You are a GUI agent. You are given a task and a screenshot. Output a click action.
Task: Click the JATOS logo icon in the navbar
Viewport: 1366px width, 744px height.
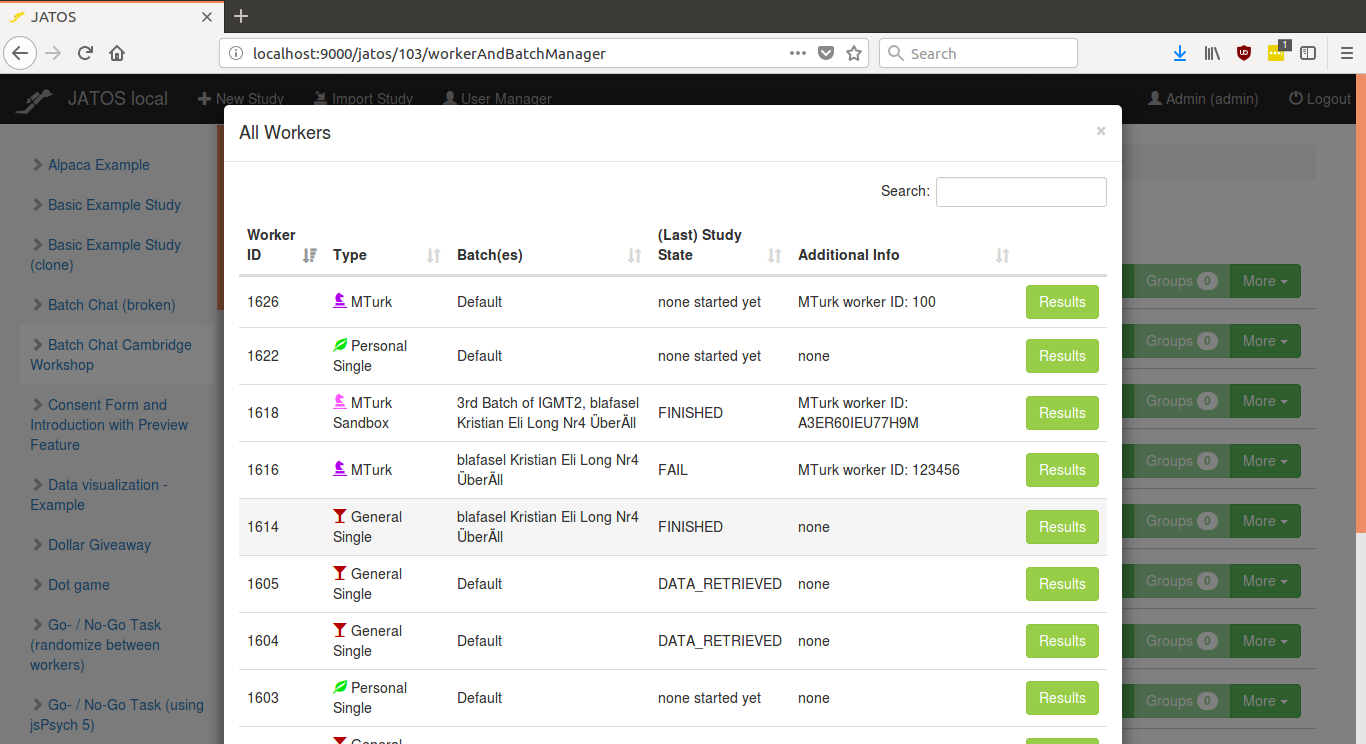coord(33,99)
